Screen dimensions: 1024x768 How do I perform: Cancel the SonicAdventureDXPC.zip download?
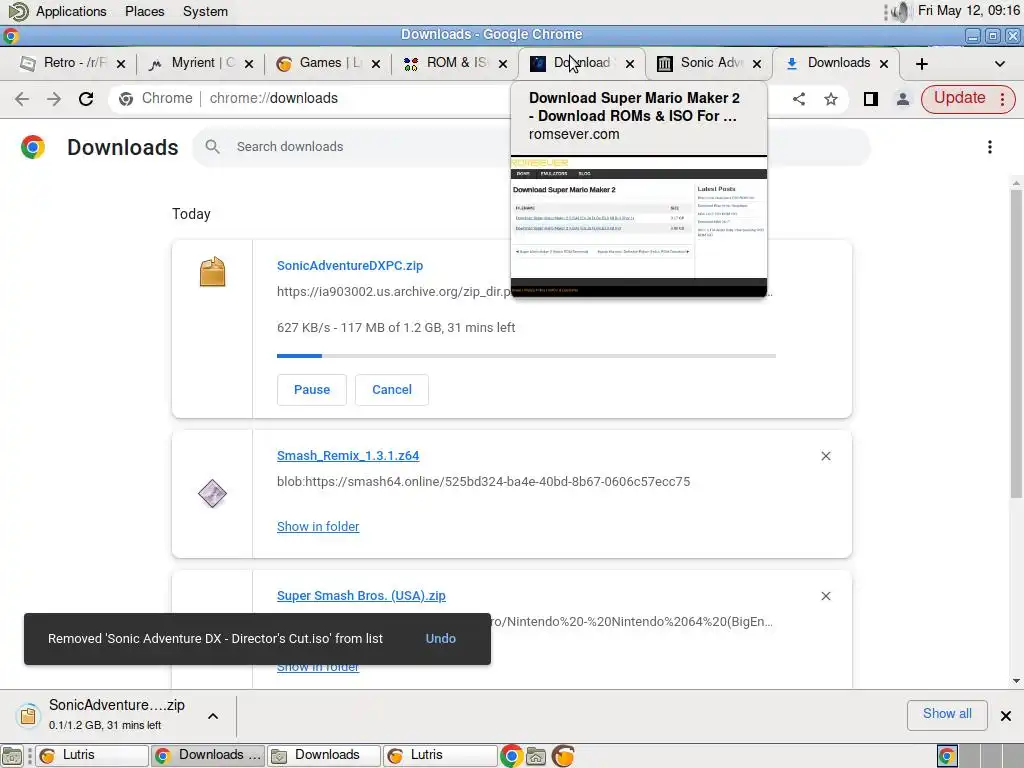coord(392,390)
